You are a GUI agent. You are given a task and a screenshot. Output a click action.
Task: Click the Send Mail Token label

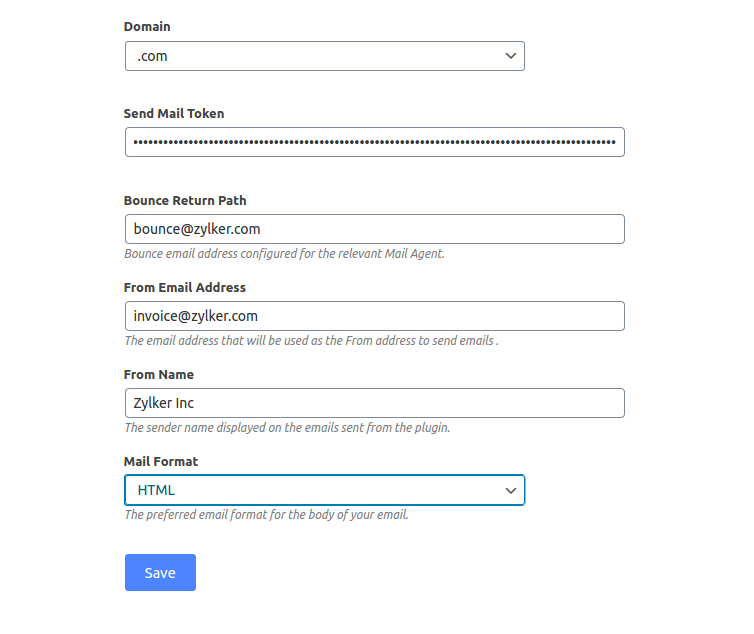coord(174,113)
